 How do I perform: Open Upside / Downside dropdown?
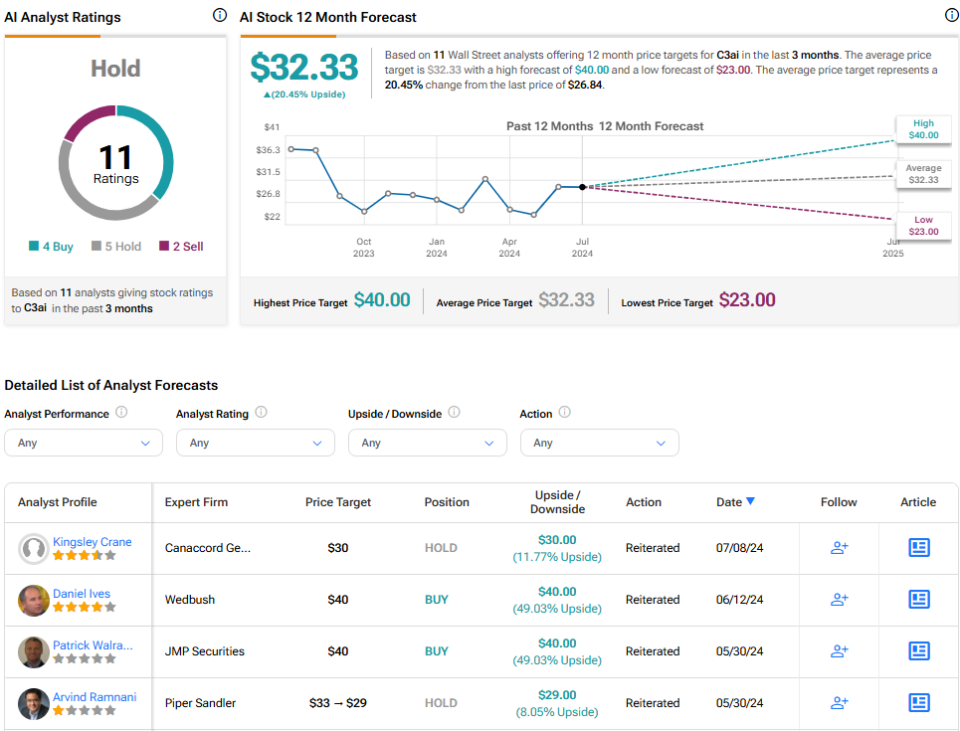[427, 443]
